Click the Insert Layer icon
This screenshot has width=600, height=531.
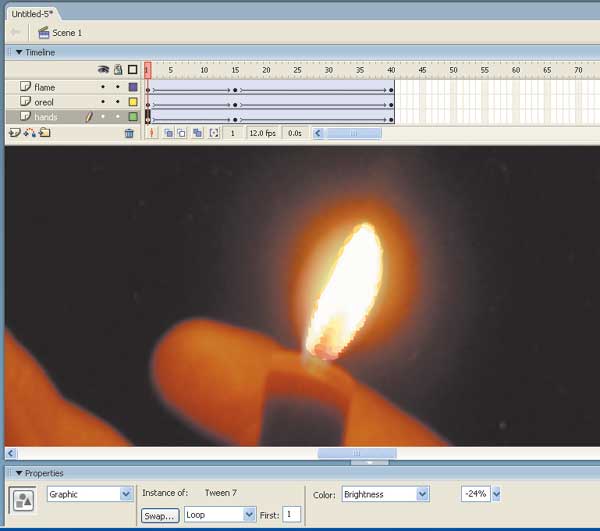point(14,133)
